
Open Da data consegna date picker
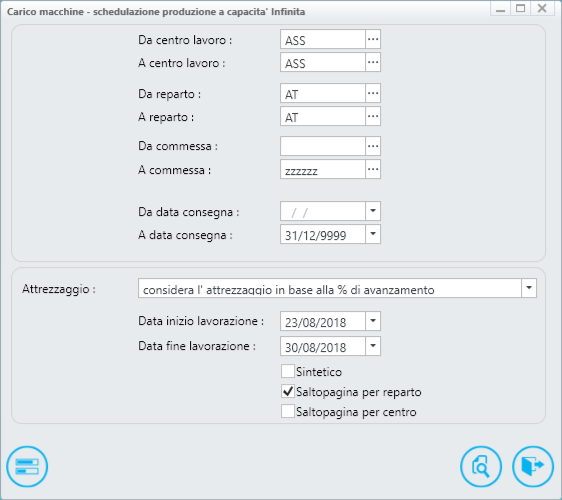373,211
